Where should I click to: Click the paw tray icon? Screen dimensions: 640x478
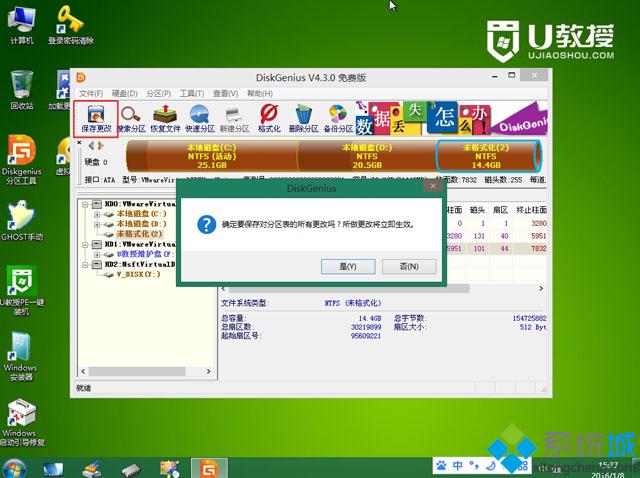click(441, 465)
